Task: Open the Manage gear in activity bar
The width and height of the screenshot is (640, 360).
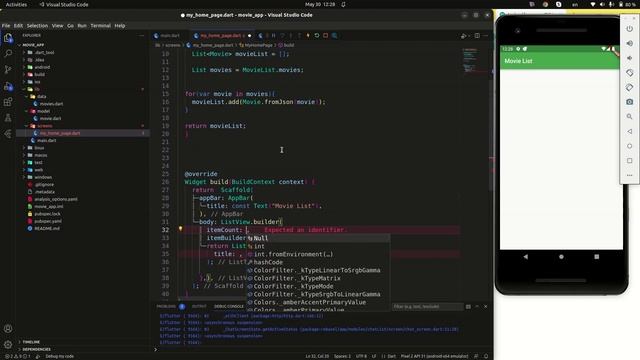Action: (x=8, y=344)
